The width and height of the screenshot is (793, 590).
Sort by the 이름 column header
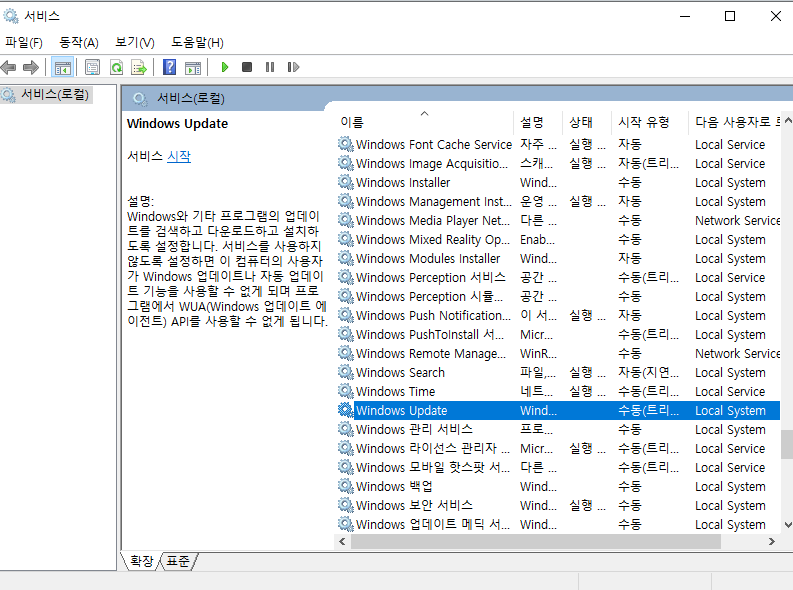pyautogui.click(x=425, y=122)
